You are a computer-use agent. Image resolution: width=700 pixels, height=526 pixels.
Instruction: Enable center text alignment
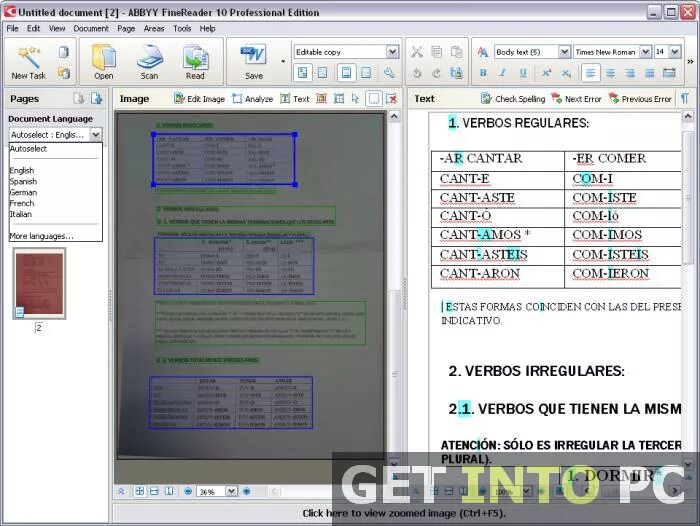pos(610,73)
